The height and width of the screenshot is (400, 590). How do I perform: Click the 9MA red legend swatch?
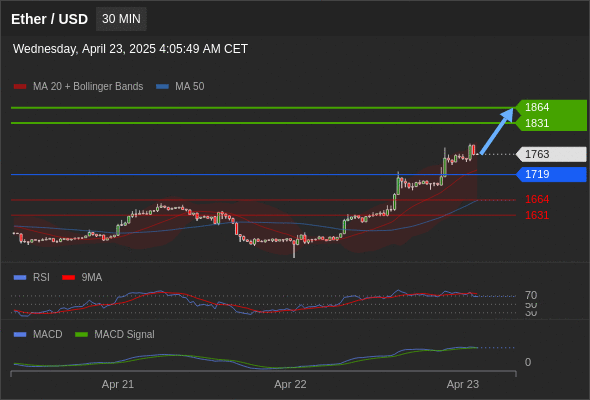(x=68, y=277)
